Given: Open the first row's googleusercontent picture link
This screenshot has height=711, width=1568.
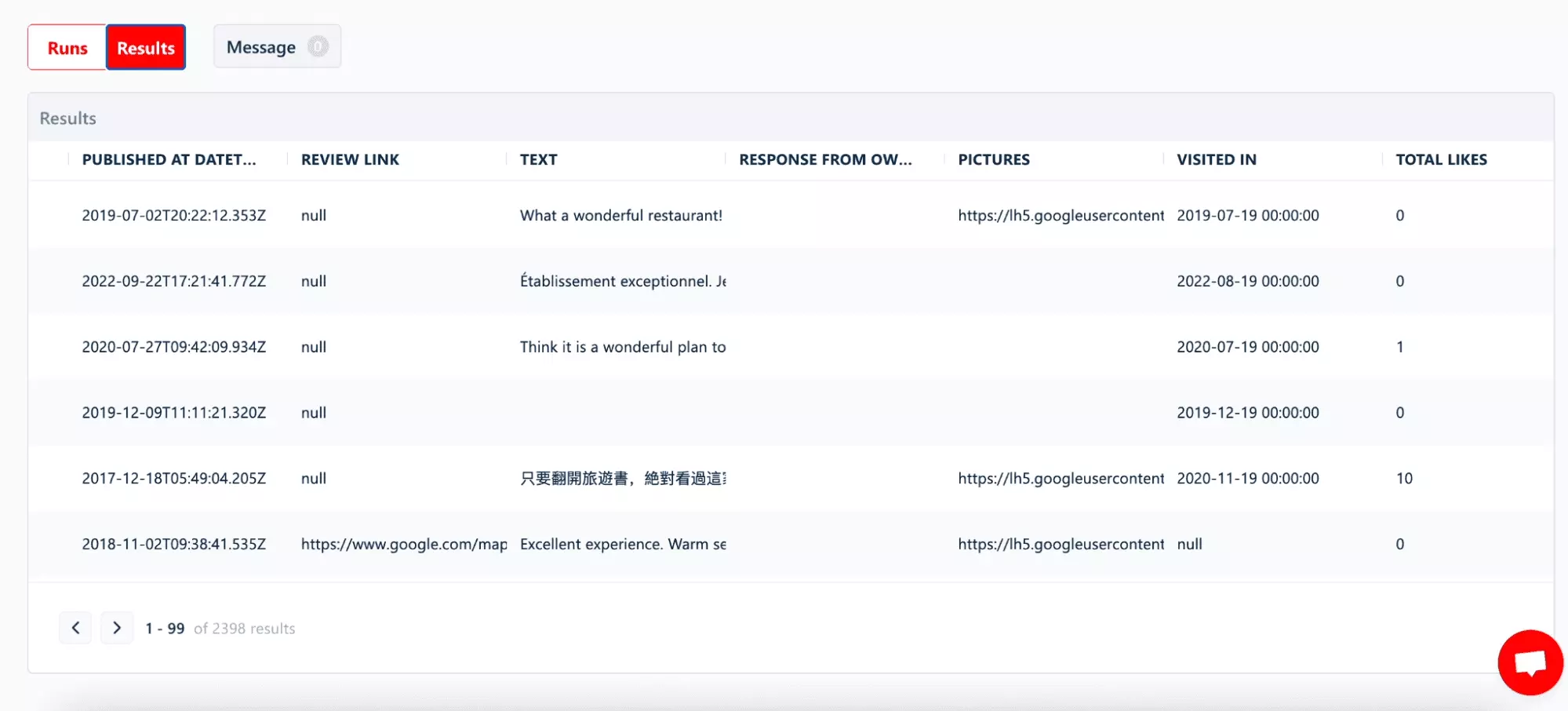Looking at the screenshot, I should 1060,215.
